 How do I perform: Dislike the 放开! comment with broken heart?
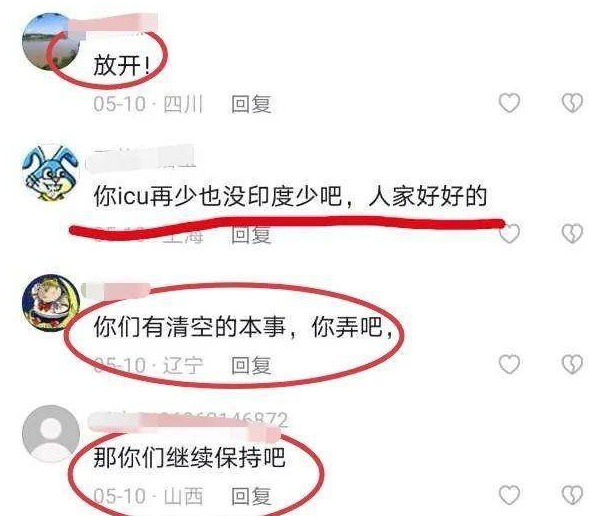click(x=572, y=103)
